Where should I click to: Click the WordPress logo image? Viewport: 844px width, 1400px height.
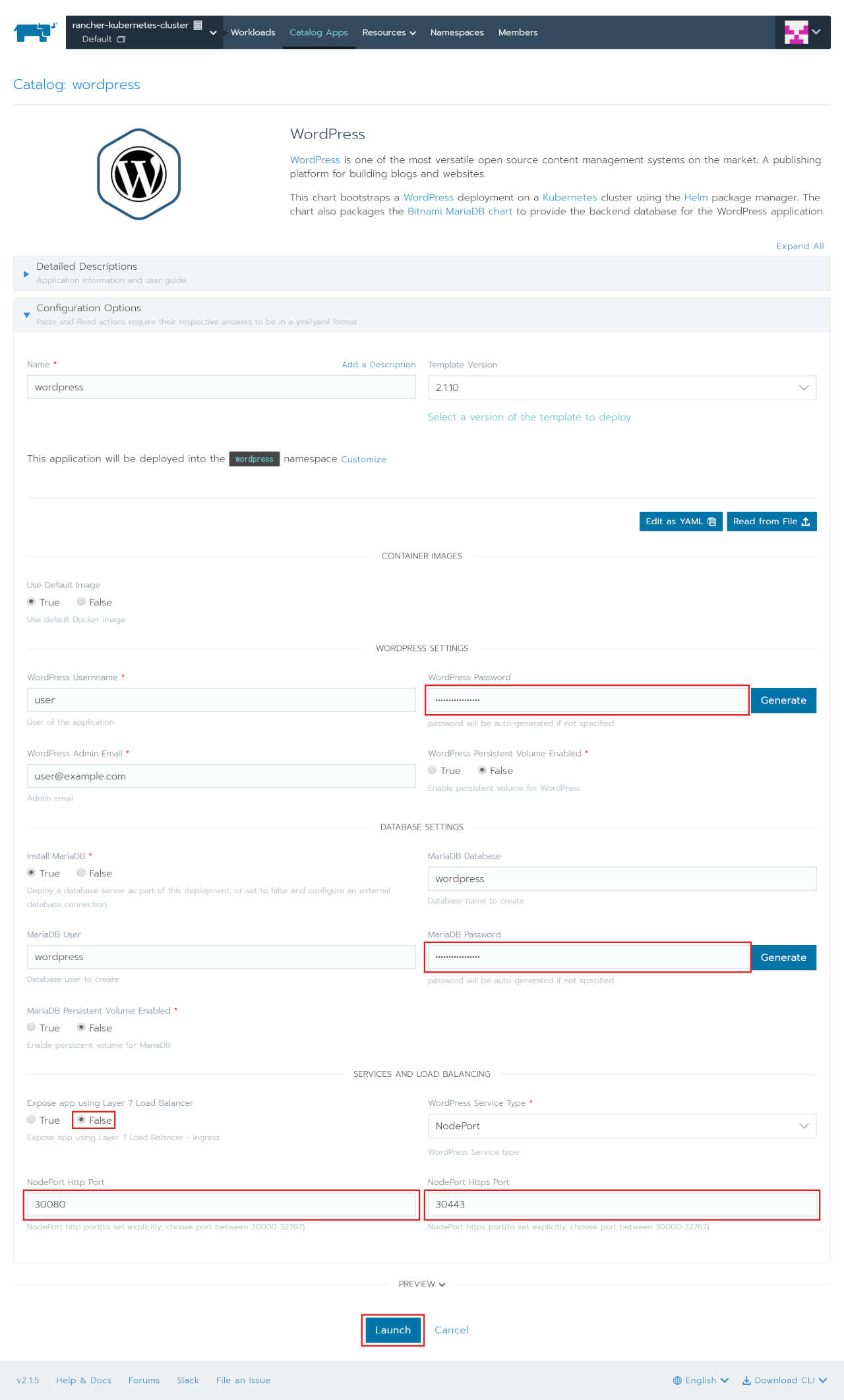tap(139, 174)
